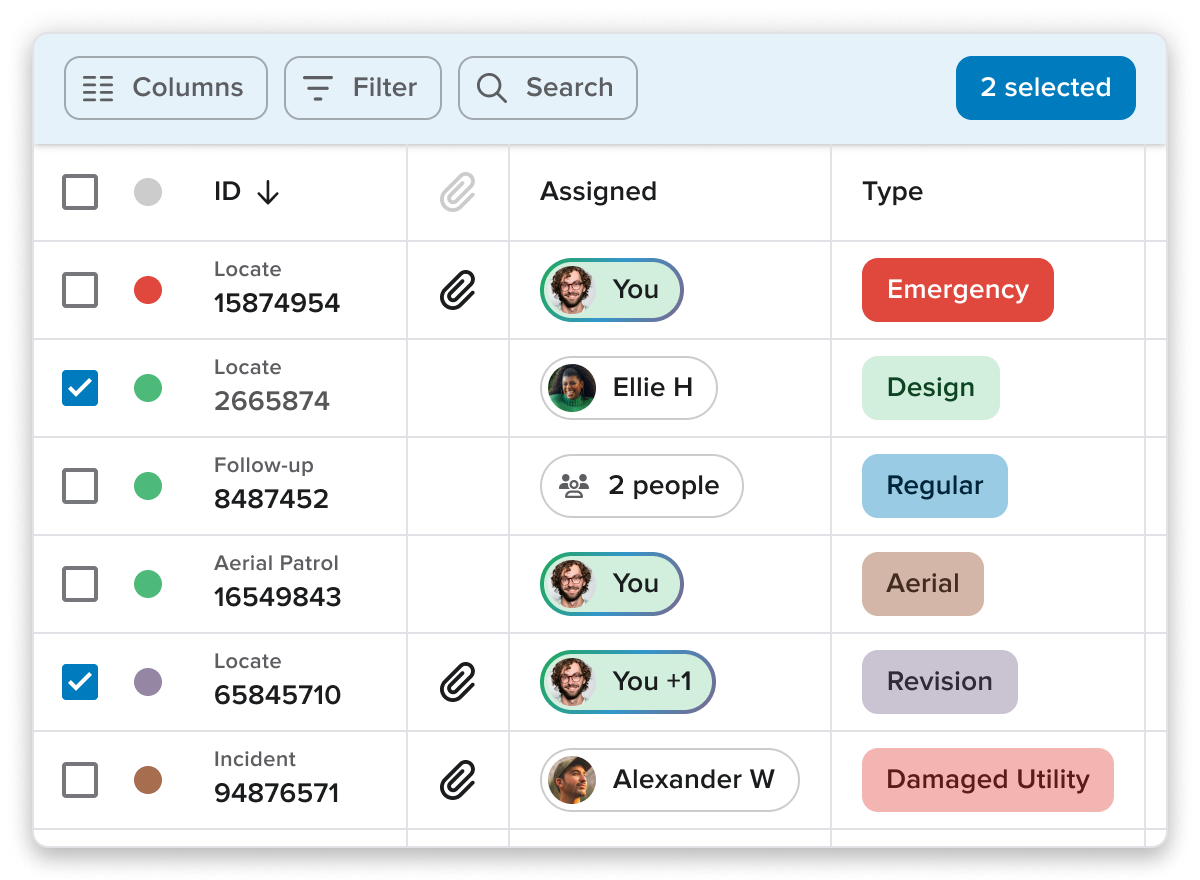1200x880 pixels.
Task: Select the Damaged Utility type tag
Action: pyautogui.click(x=987, y=780)
